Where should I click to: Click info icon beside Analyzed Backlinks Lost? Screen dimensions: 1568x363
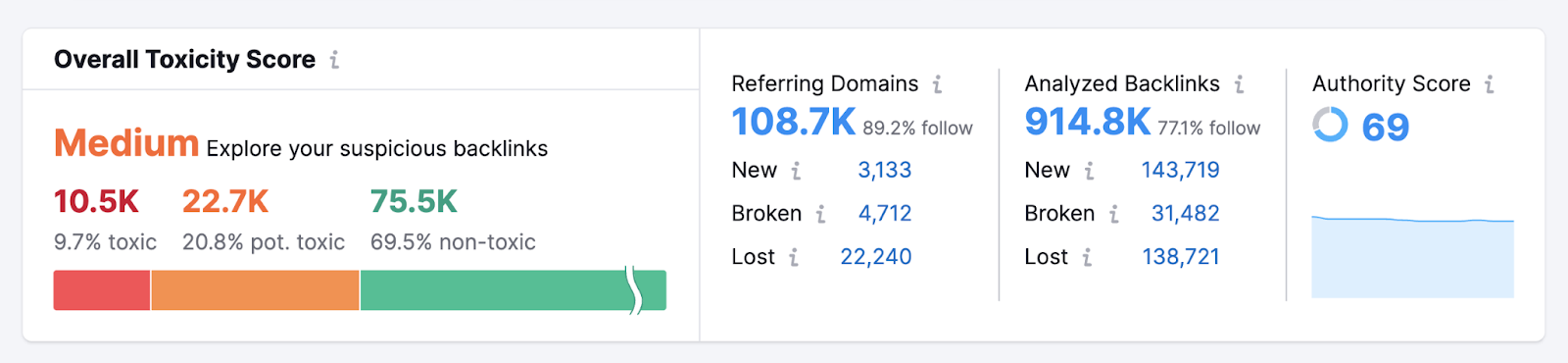[1087, 257]
